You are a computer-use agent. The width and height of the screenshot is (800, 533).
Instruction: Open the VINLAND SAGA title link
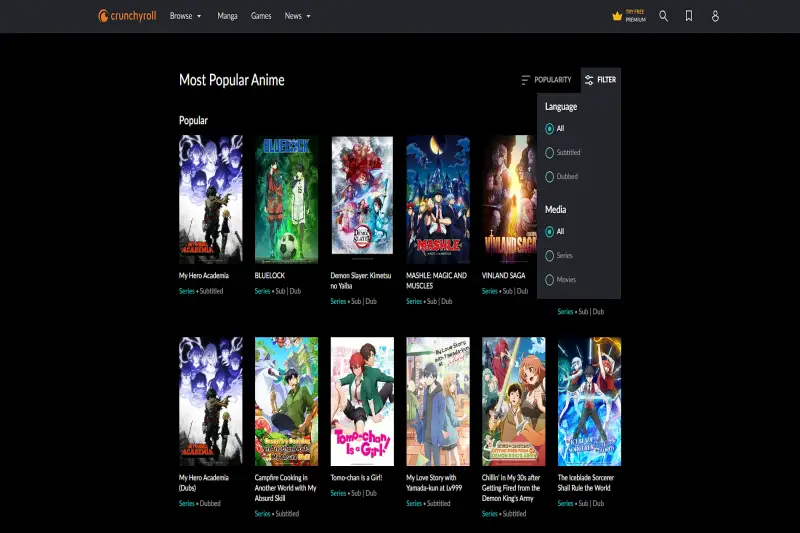[x=503, y=275]
